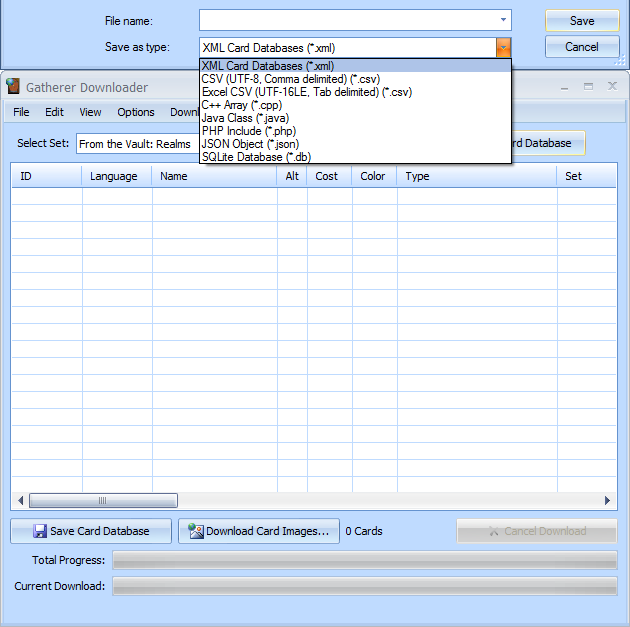Click the floppy disk icon on Save Card Database

[40, 531]
